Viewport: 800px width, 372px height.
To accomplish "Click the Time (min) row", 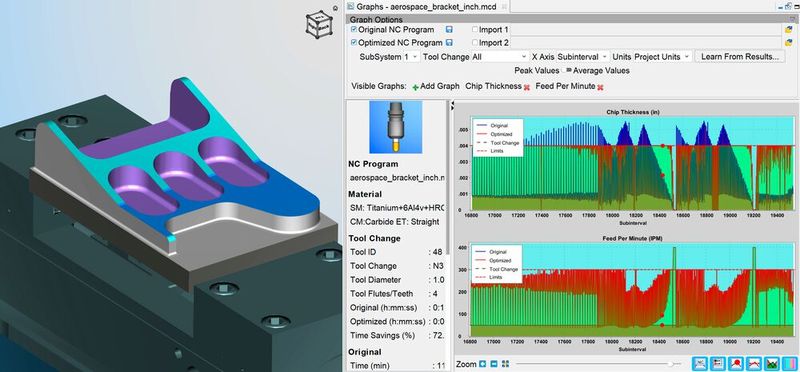I will [x=396, y=366].
